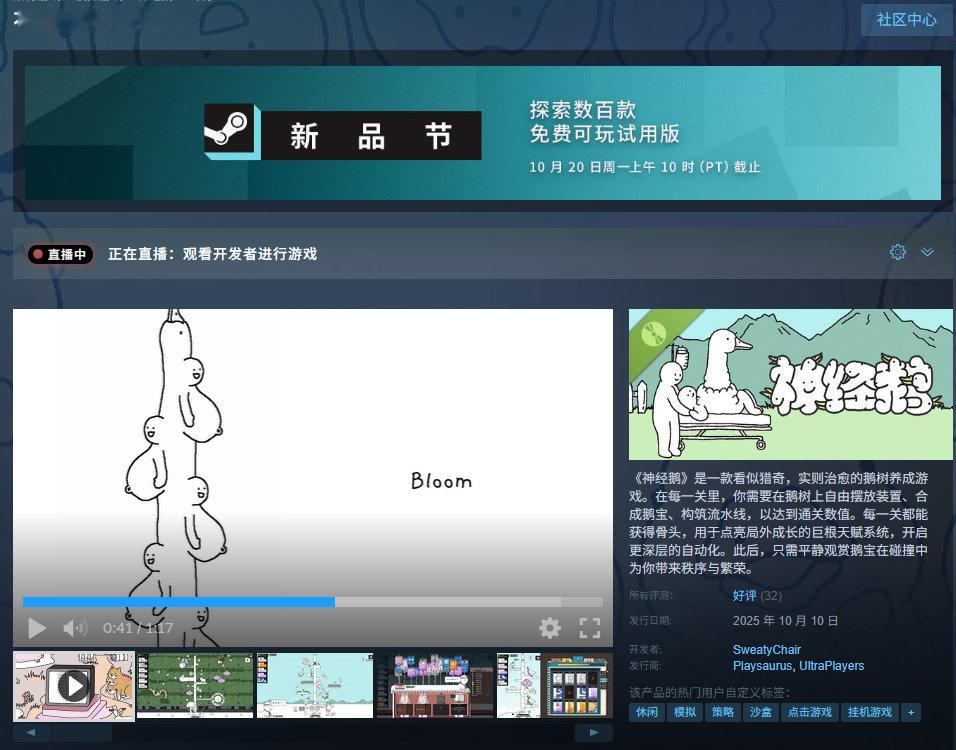The image size is (956, 750).
Task: Click the left arrow of thumbnail strip
Action: click(x=32, y=732)
